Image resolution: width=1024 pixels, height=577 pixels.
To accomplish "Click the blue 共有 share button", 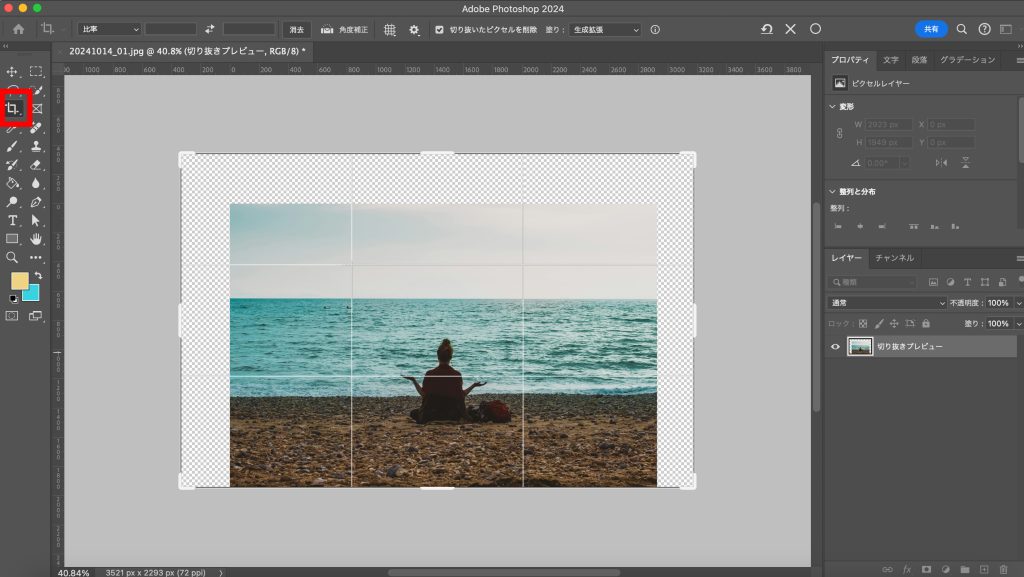I will (930, 29).
